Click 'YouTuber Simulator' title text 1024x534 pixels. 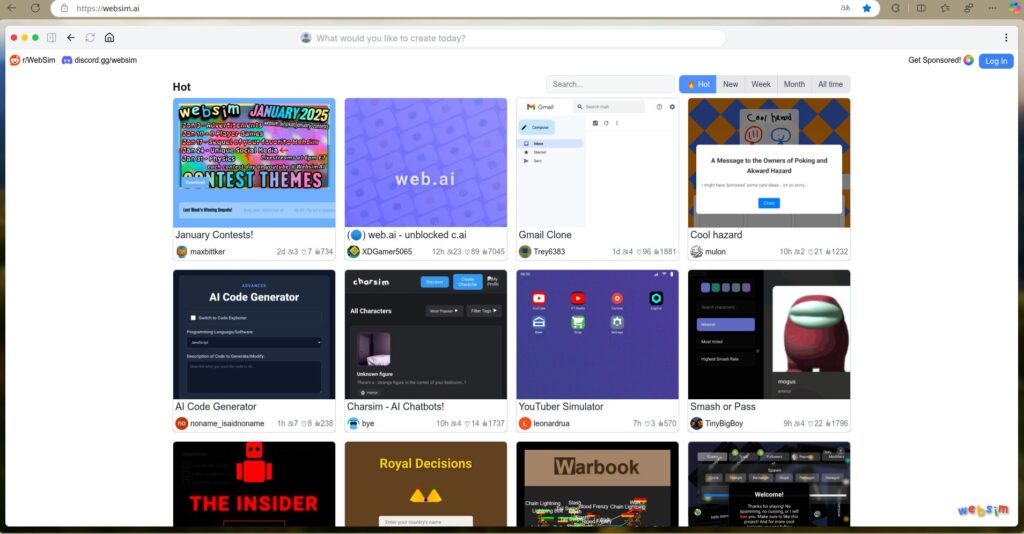[561, 407]
